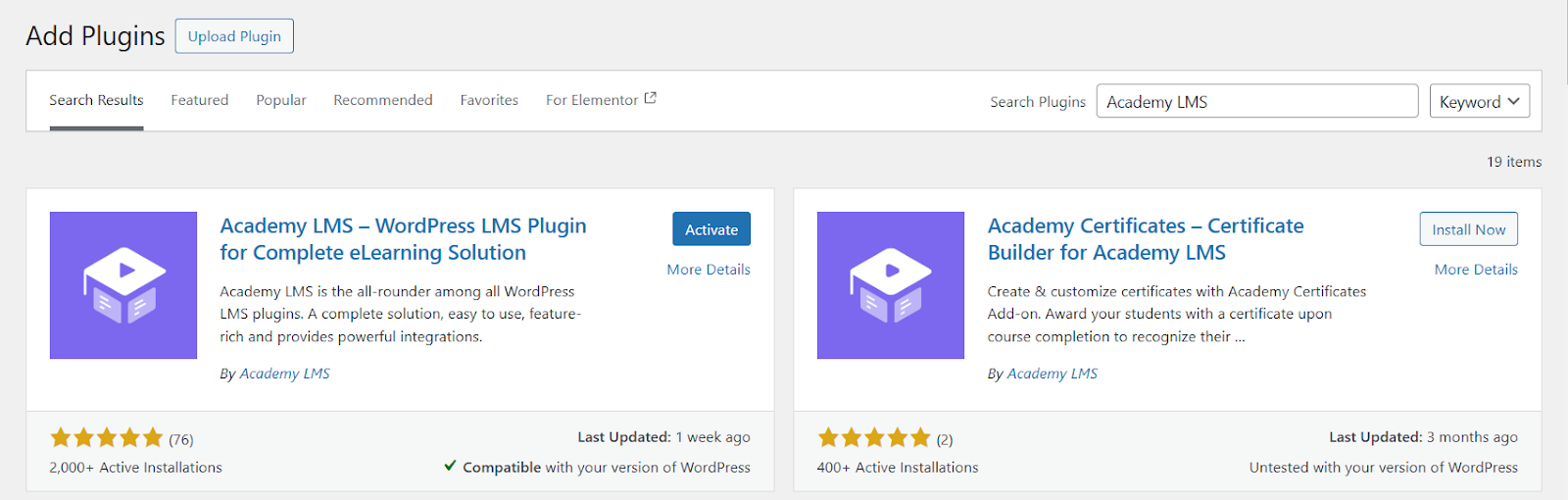Viewport: 1568px width, 500px height.
Task: Click the green compatibility checkmark icon
Action: click(450, 466)
